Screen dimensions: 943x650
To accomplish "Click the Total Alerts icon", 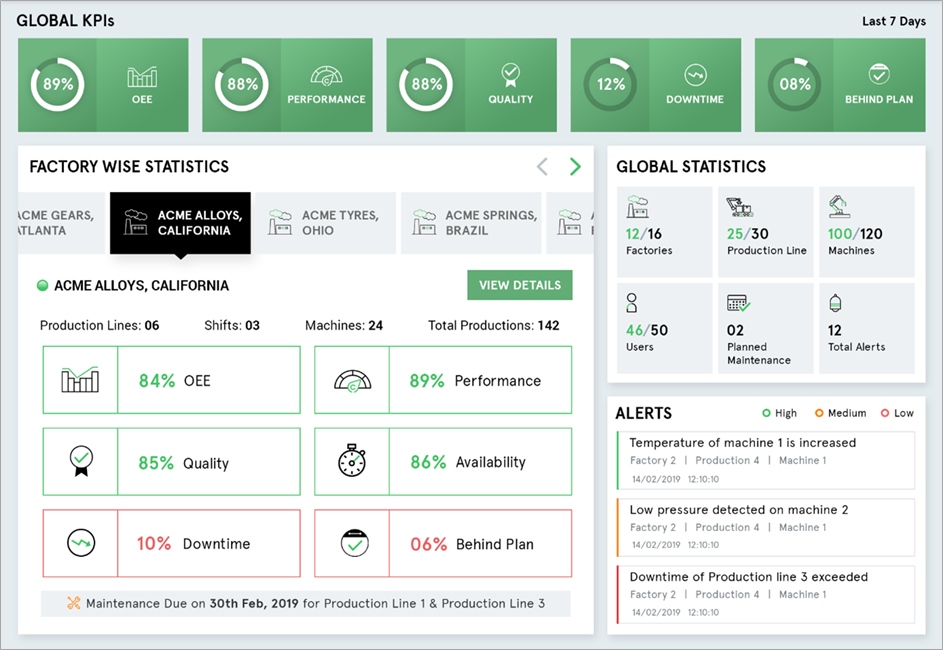I will coord(837,304).
